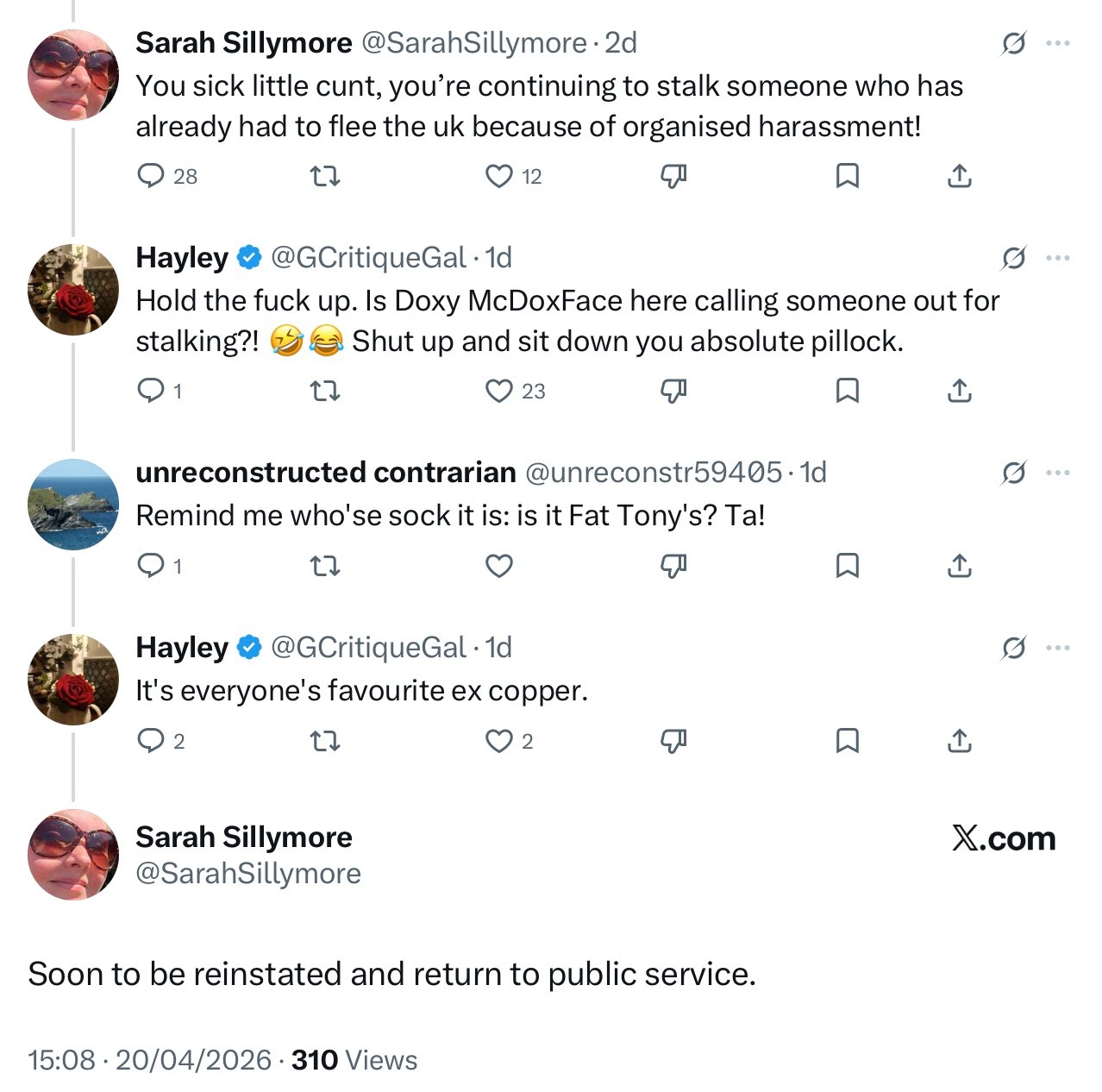Share Hayley's 'favourite ex copper' tweet
1102x1092 pixels.
tap(960, 741)
